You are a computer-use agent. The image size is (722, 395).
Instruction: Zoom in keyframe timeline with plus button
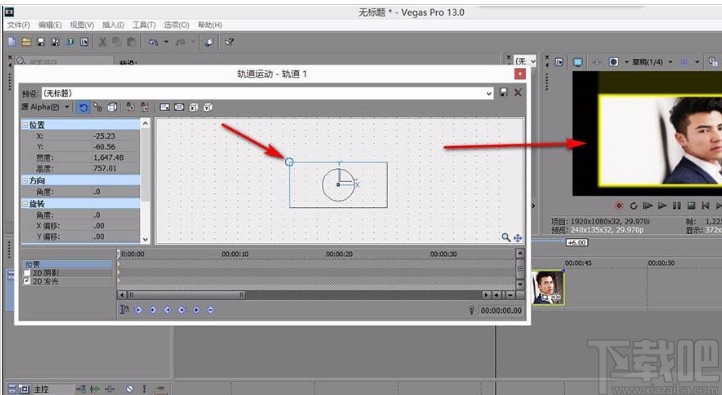coord(497,295)
